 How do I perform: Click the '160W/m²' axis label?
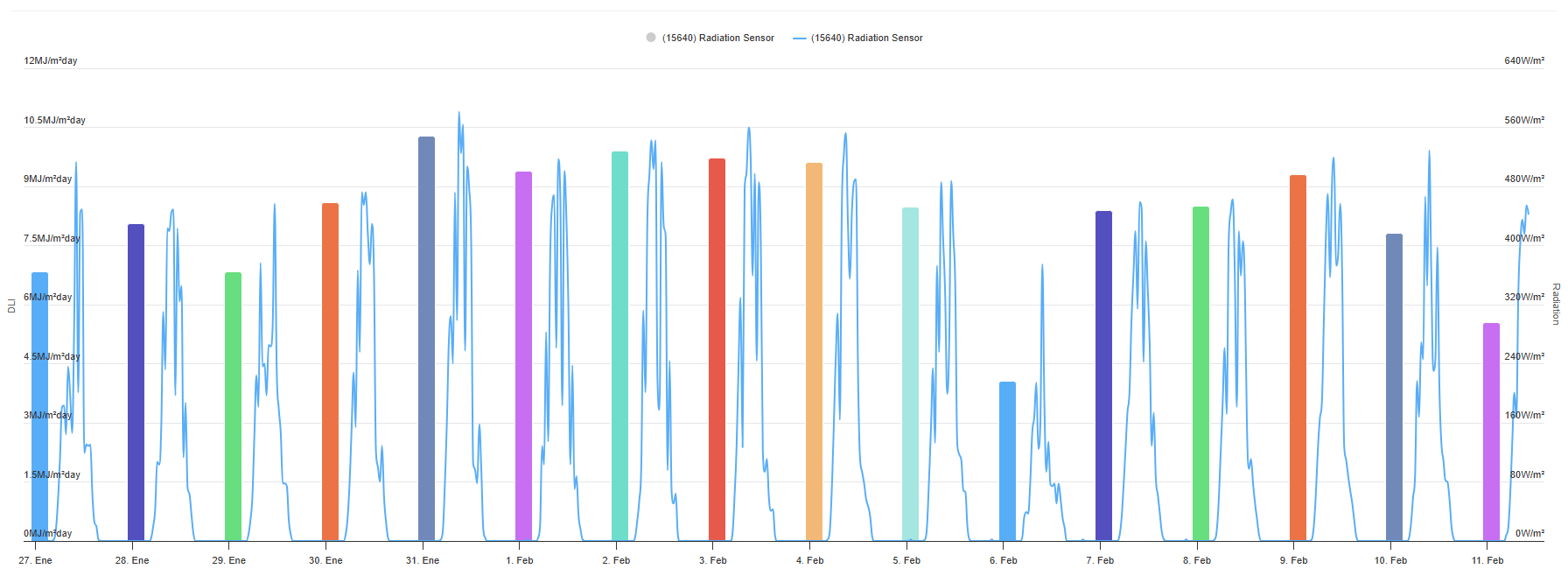tap(1524, 415)
